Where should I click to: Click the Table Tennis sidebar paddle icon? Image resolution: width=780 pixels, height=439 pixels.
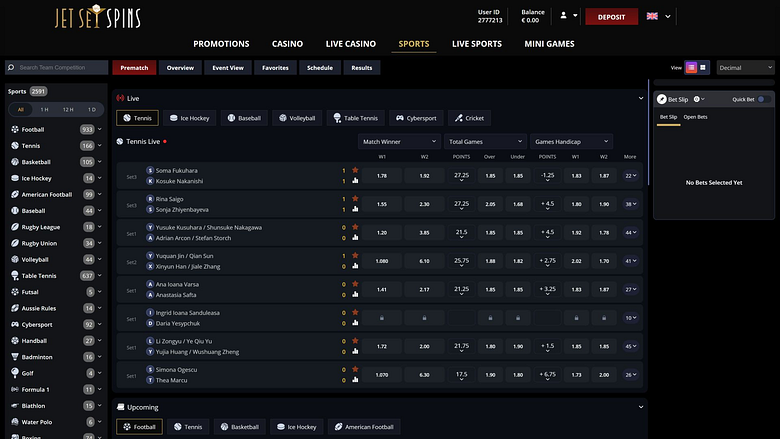tap(15, 275)
